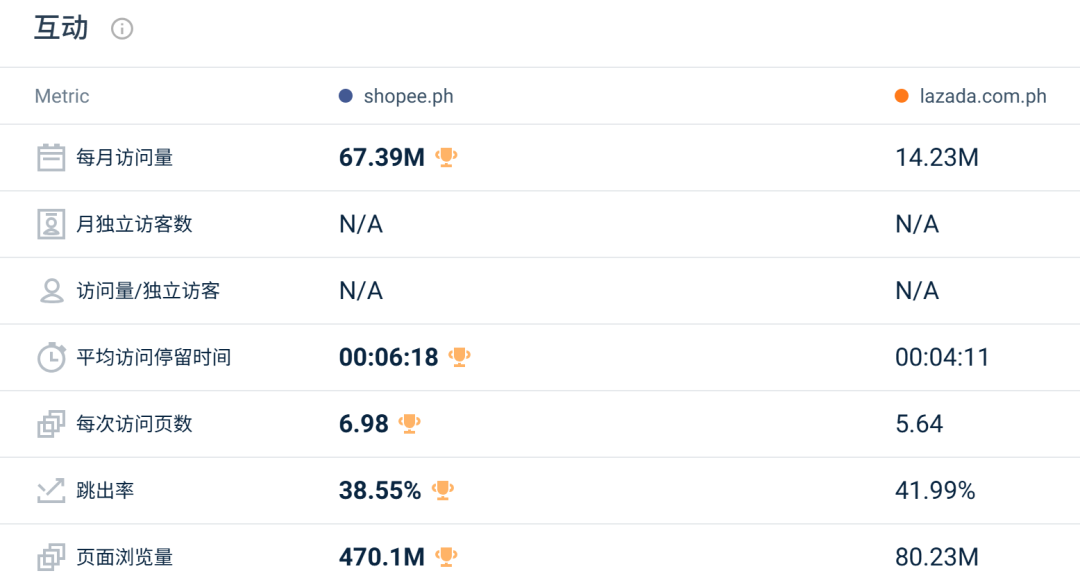Click the trophy beside 00:06:18
Screen dimensions: 1080x587
coord(459,357)
